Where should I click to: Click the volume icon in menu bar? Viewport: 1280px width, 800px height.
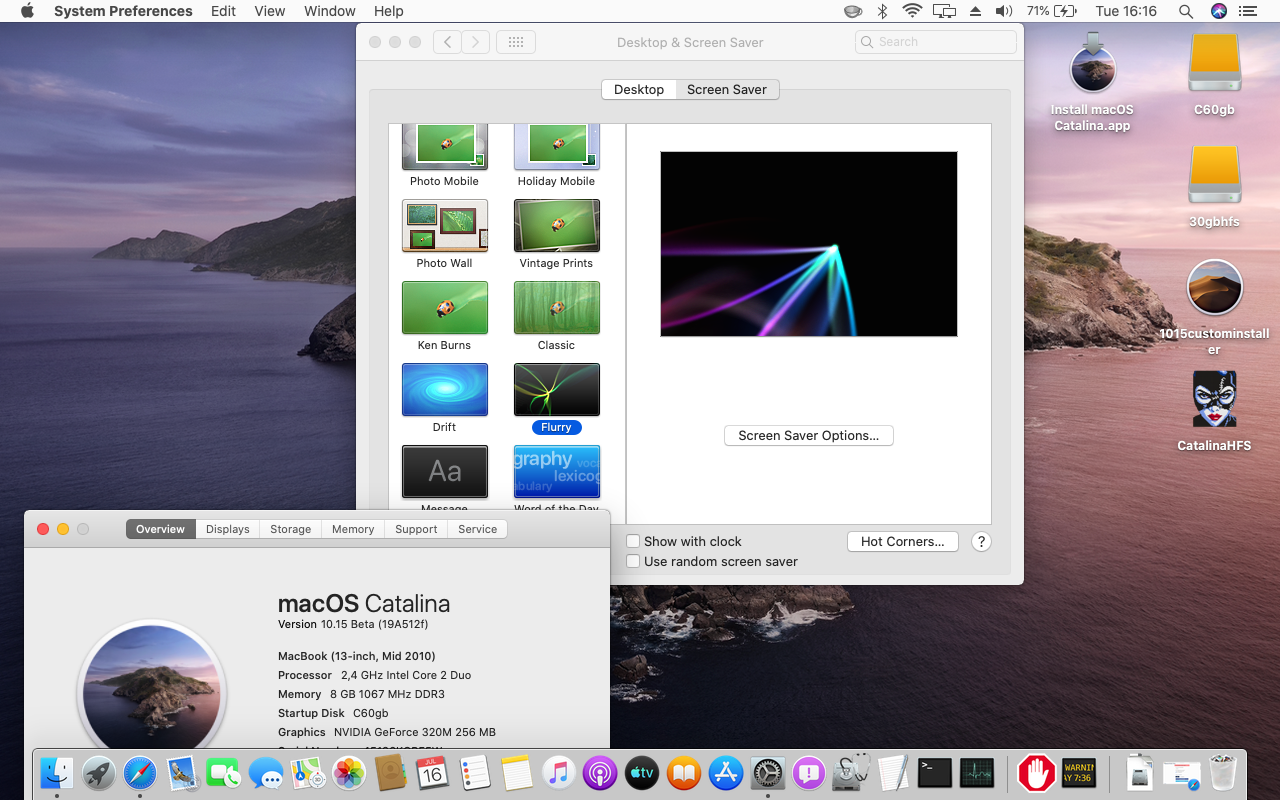(1004, 11)
